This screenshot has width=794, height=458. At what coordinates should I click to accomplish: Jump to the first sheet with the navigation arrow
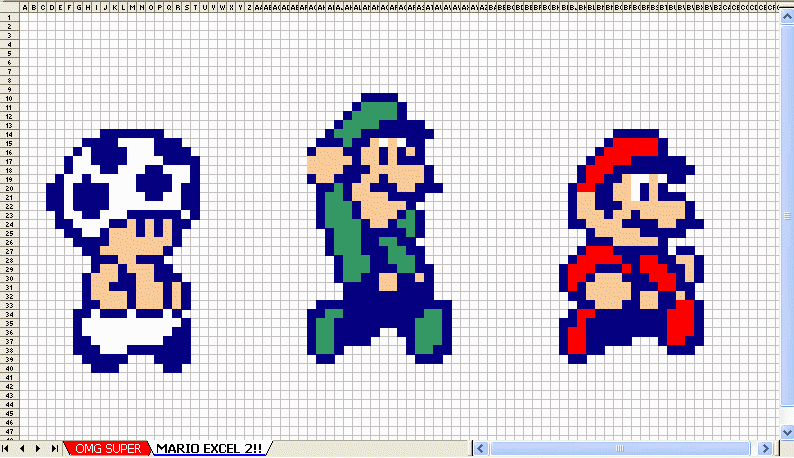pos(6,448)
